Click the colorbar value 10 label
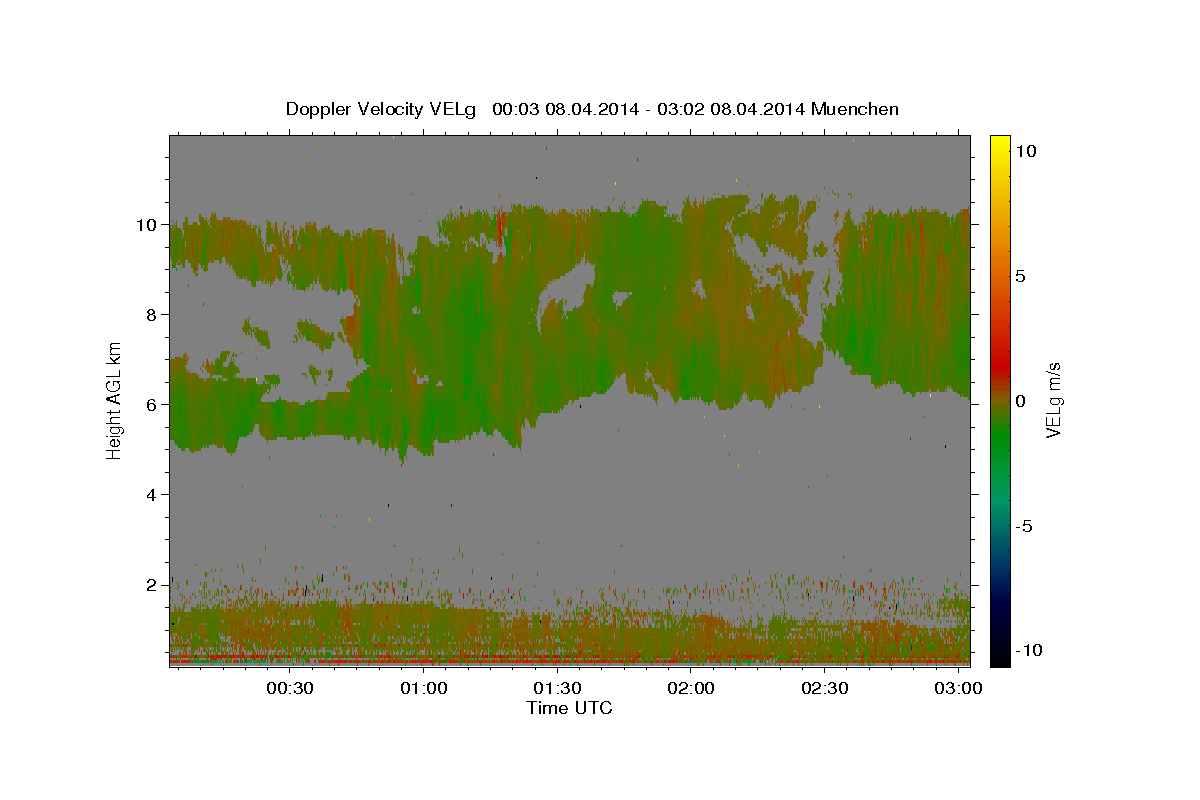Image resolution: width=1200 pixels, height=800 pixels. point(1025,150)
